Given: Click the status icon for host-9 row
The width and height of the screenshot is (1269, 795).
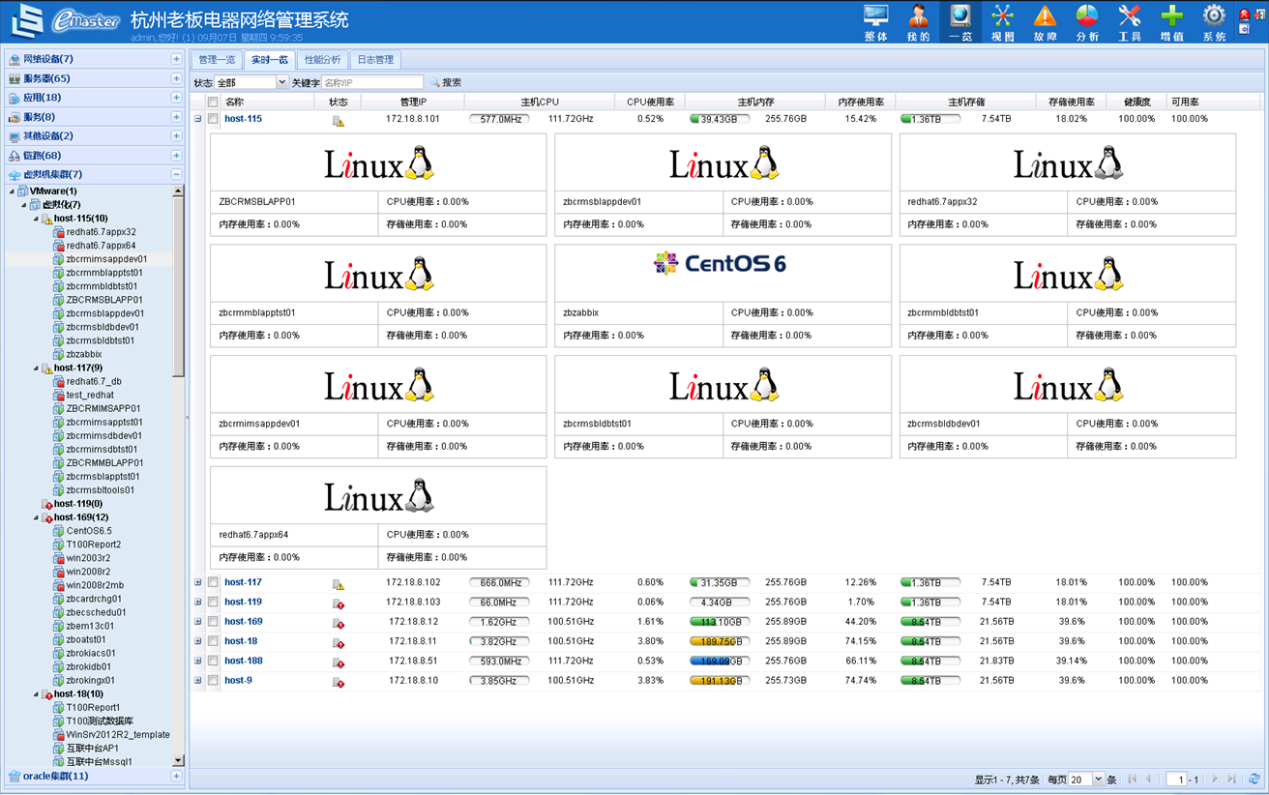Looking at the screenshot, I should 338,682.
